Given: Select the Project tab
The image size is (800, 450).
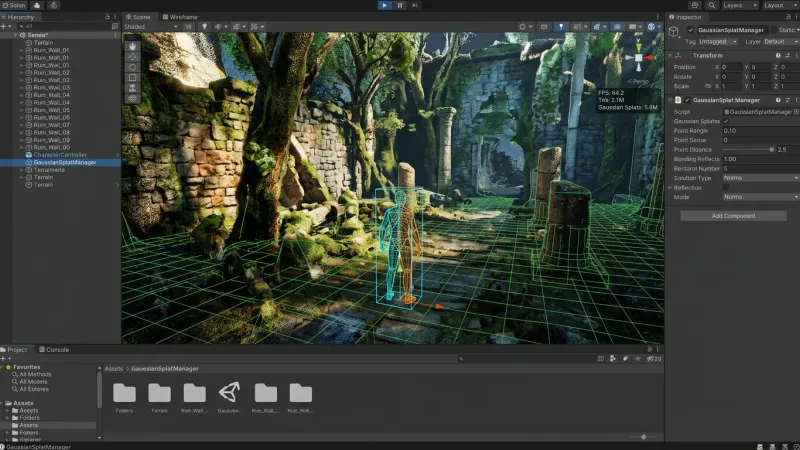Looking at the screenshot, I should pos(14,349).
